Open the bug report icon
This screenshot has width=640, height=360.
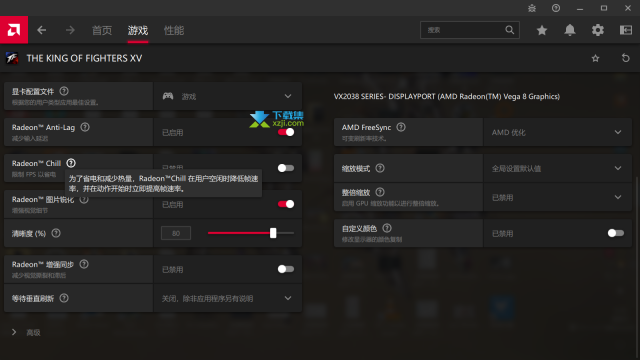tap(532, 8)
